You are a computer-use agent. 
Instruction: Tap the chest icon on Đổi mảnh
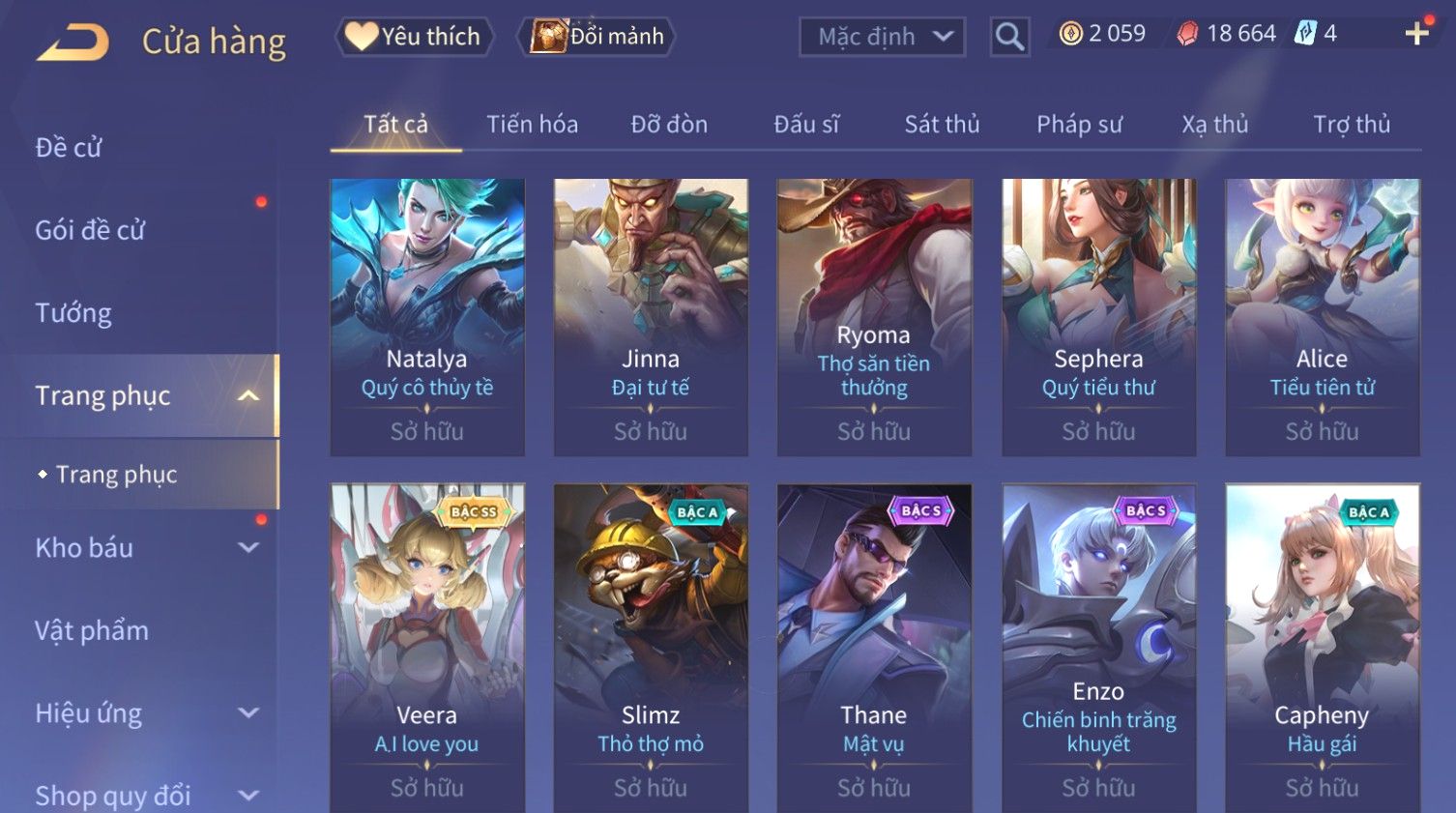pyautogui.click(x=548, y=36)
